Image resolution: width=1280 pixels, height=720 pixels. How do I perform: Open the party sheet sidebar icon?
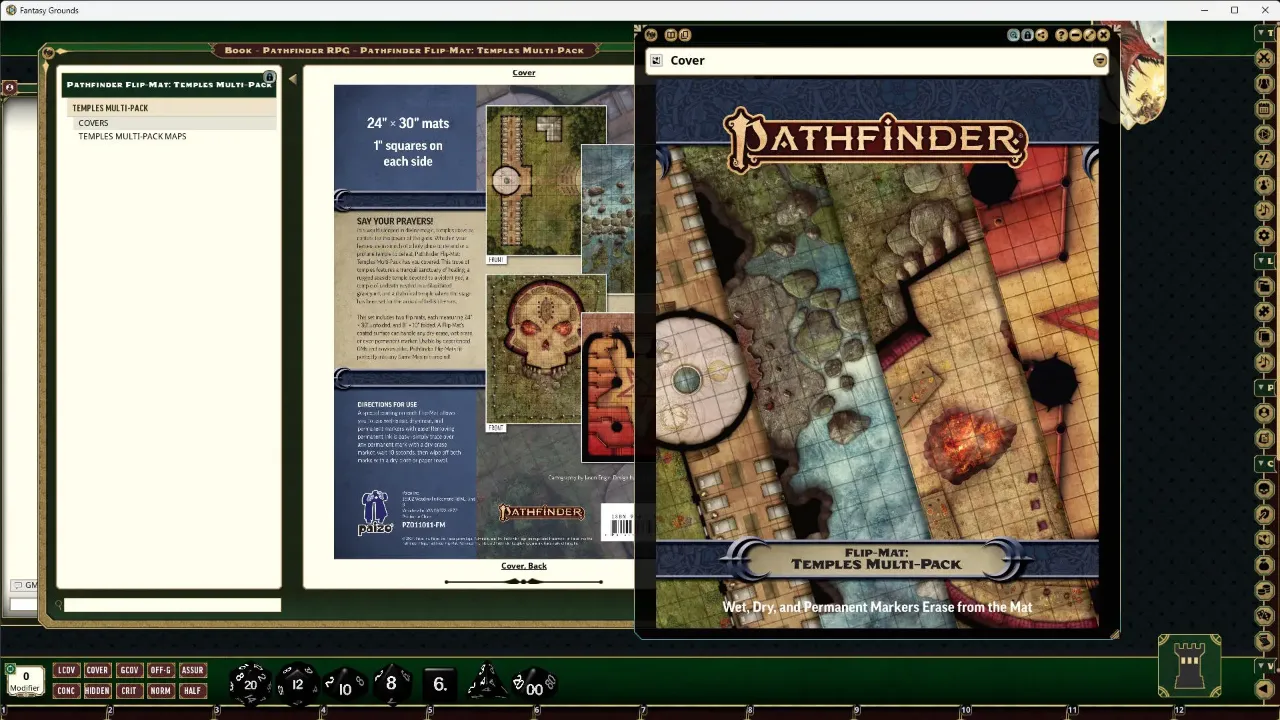1264,83
